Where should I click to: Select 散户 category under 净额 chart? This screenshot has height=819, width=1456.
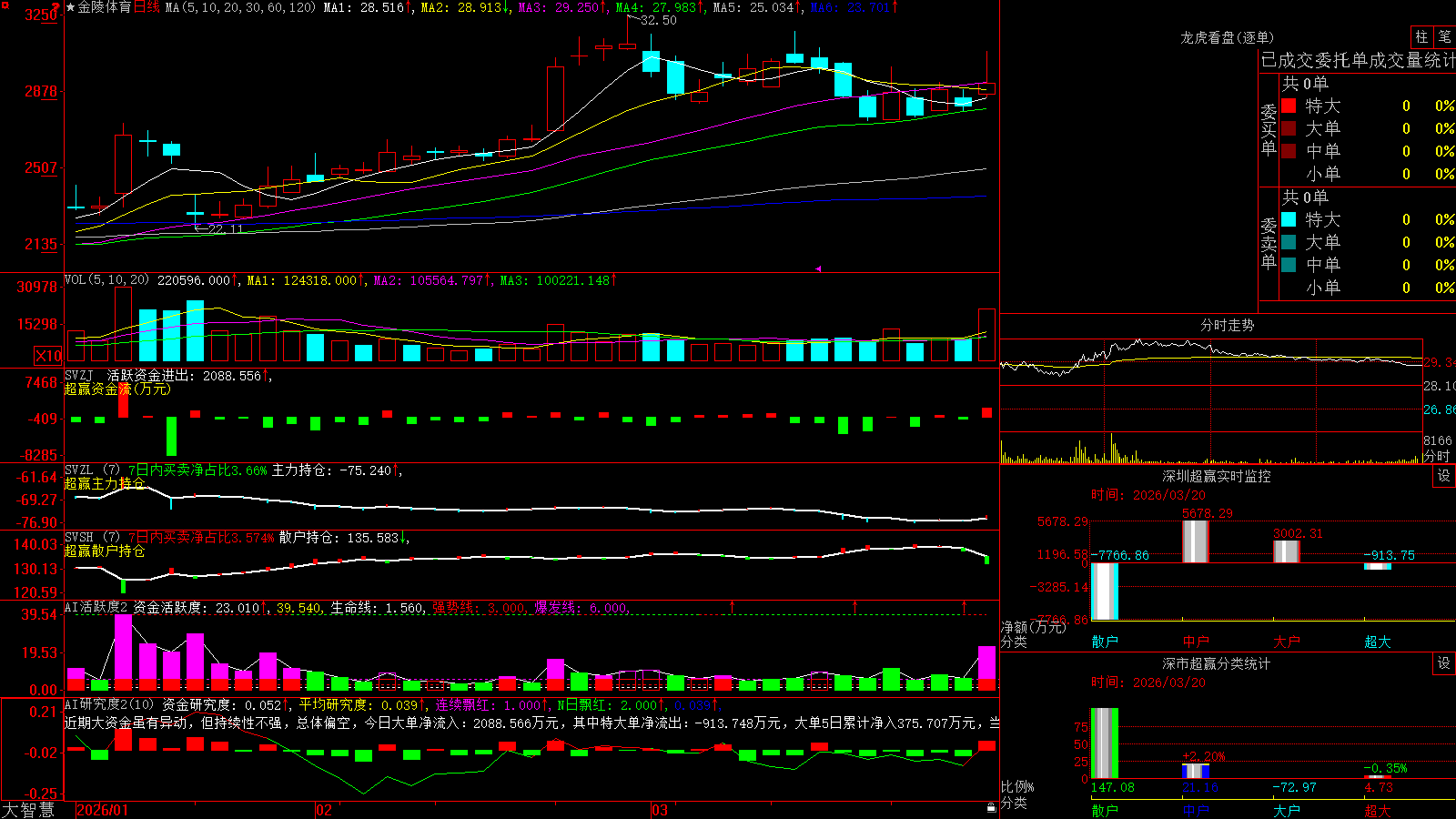pos(1105,642)
